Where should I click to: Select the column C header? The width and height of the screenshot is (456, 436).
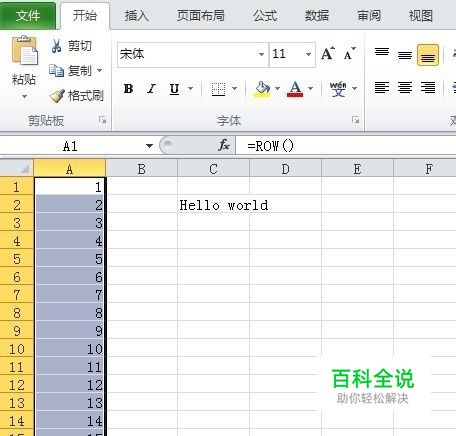coord(213,169)
